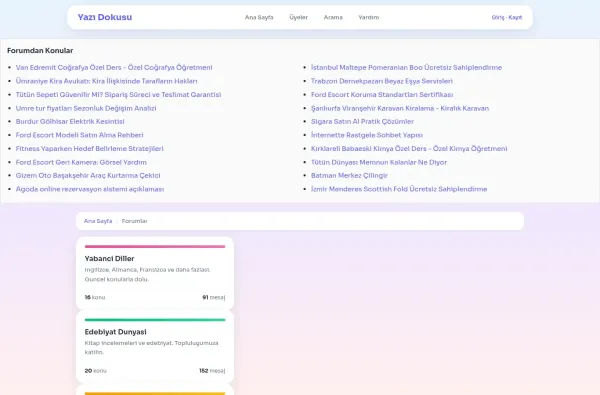Open Şanlıurfa Viranşehir Karavan Kiralama topic
Image resolution: width=600 pixels, height=395 pixels.
pos(400,108)
